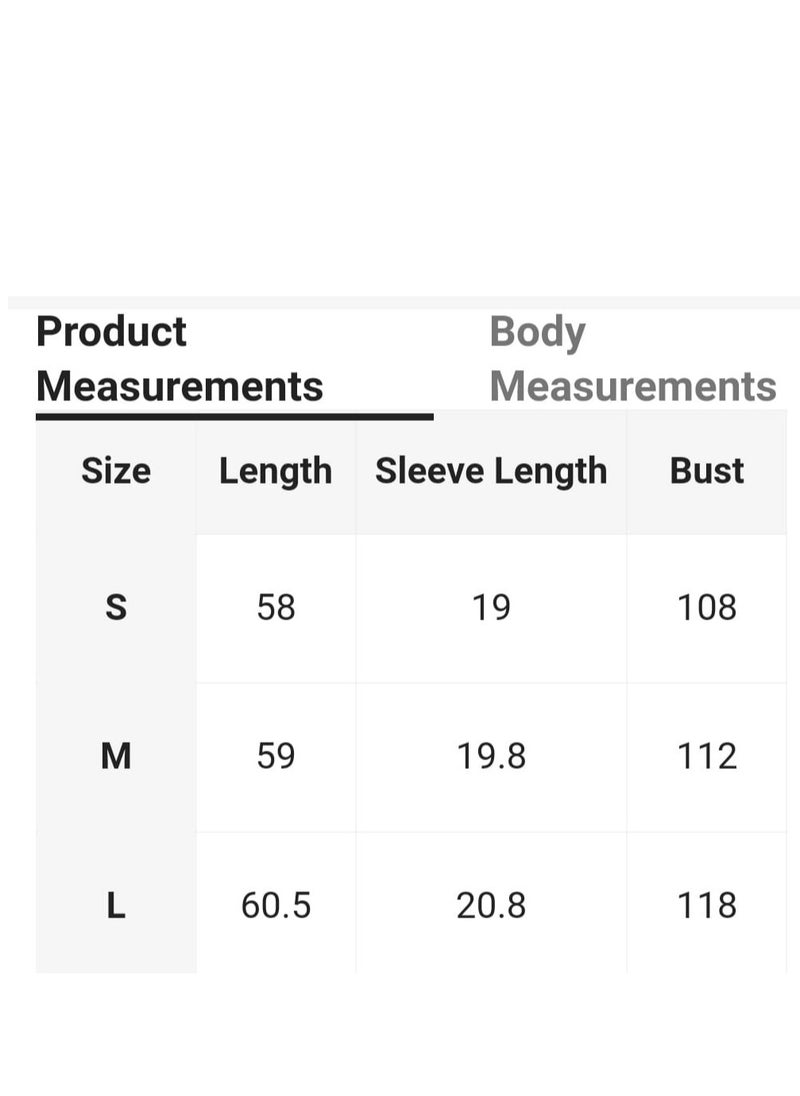Select the size S row label

[116, 607]
